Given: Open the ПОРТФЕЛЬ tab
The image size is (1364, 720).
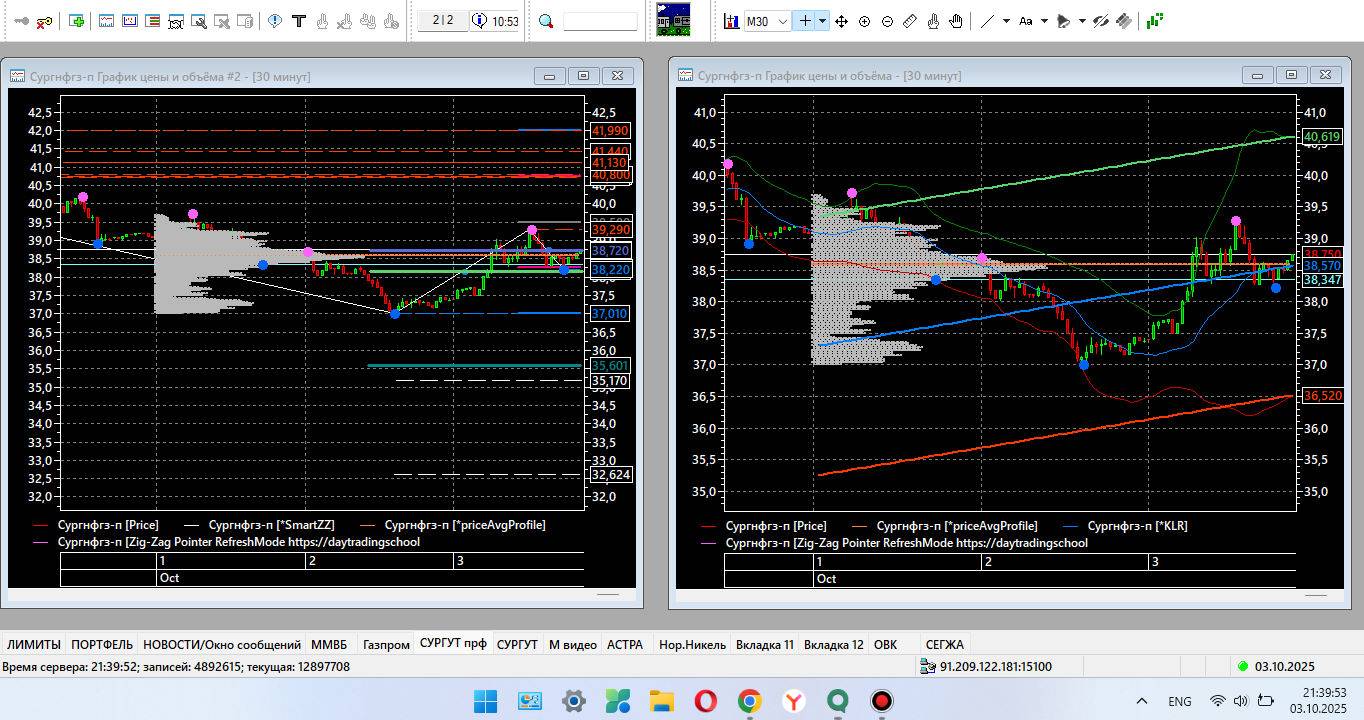Looking at the screenshot, I should coord(102,645).
